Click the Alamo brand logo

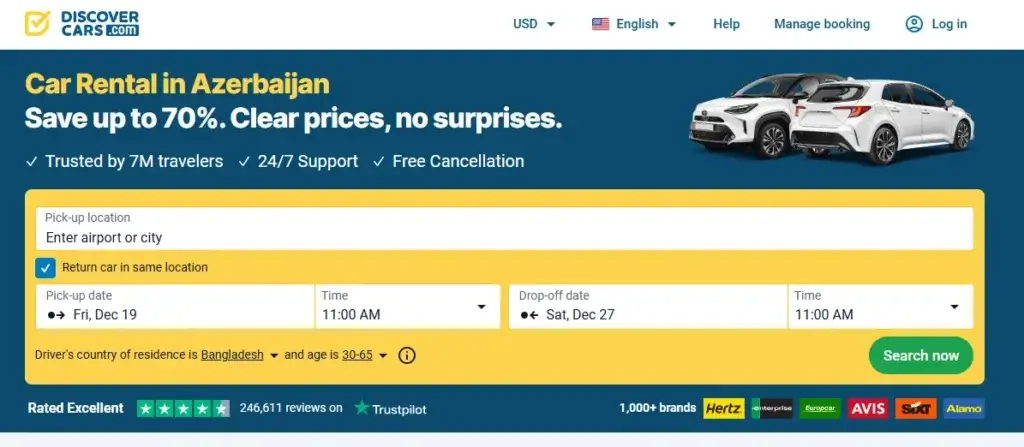[x=962, y=408]
